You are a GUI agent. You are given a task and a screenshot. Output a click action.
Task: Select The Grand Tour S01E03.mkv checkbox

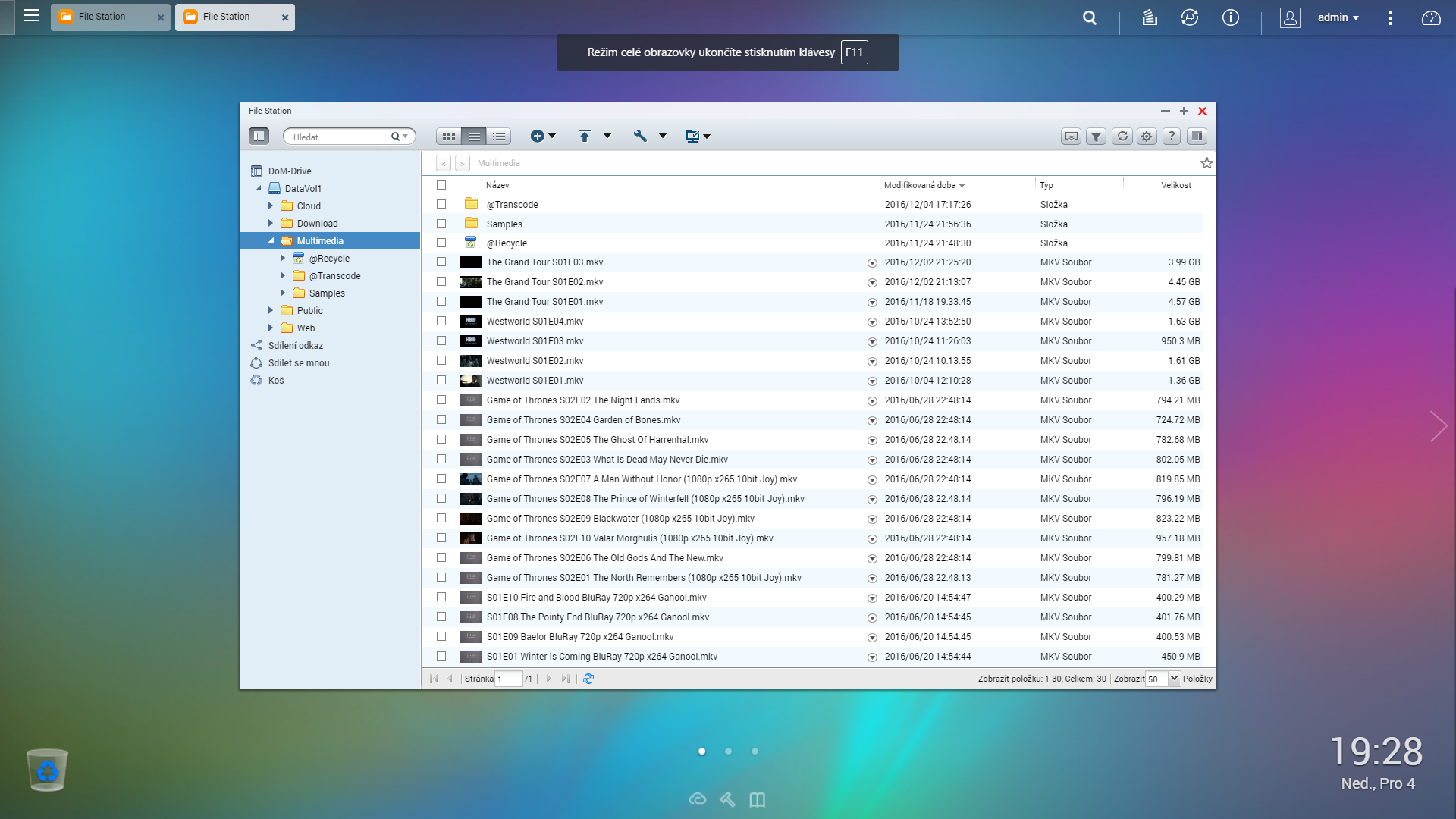[x=441, y=262]
